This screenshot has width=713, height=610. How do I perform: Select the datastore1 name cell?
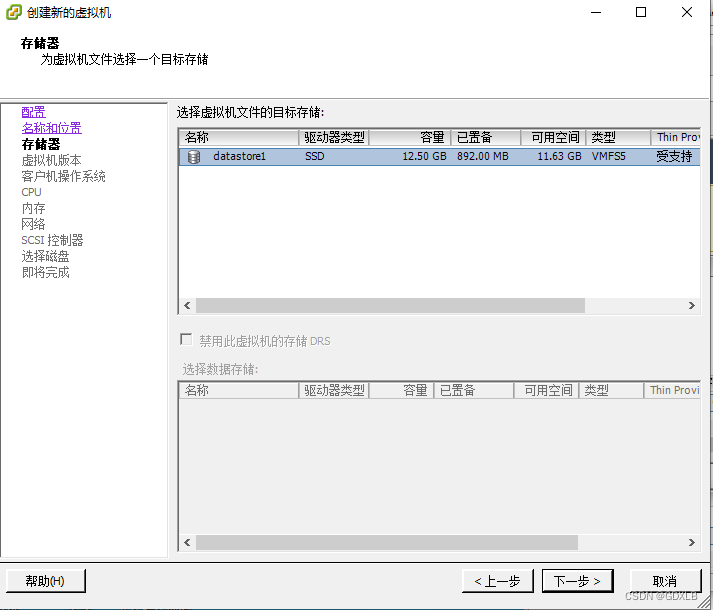239,156
